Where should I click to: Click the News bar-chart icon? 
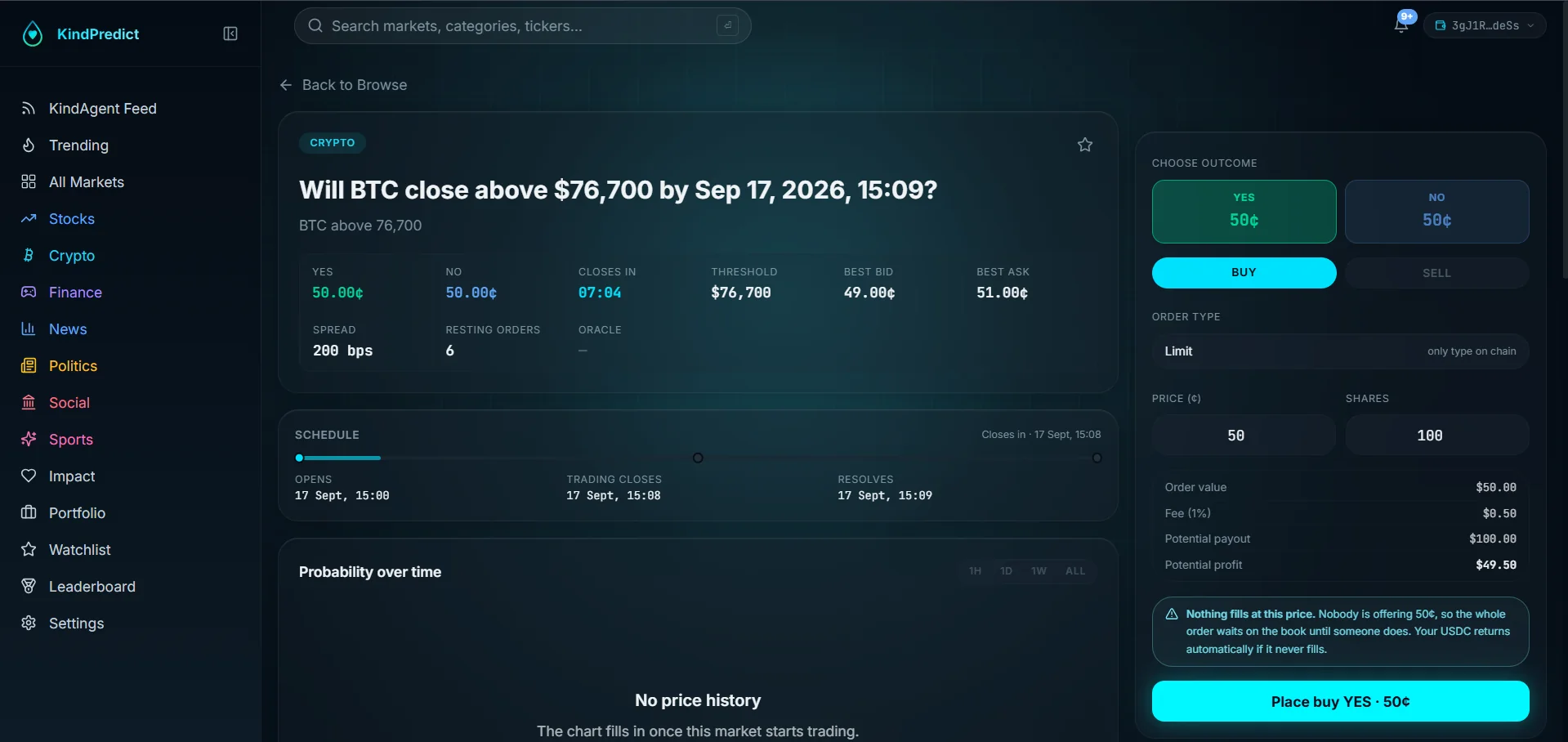[x=29, y=329]
